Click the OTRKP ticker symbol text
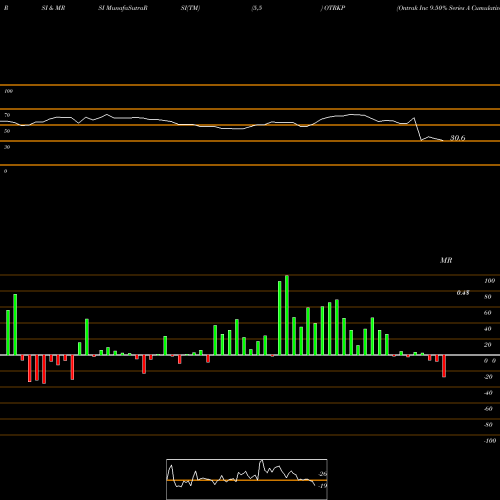Image resolution: width=500 pixels, height=500 pixels. (334, 8)
